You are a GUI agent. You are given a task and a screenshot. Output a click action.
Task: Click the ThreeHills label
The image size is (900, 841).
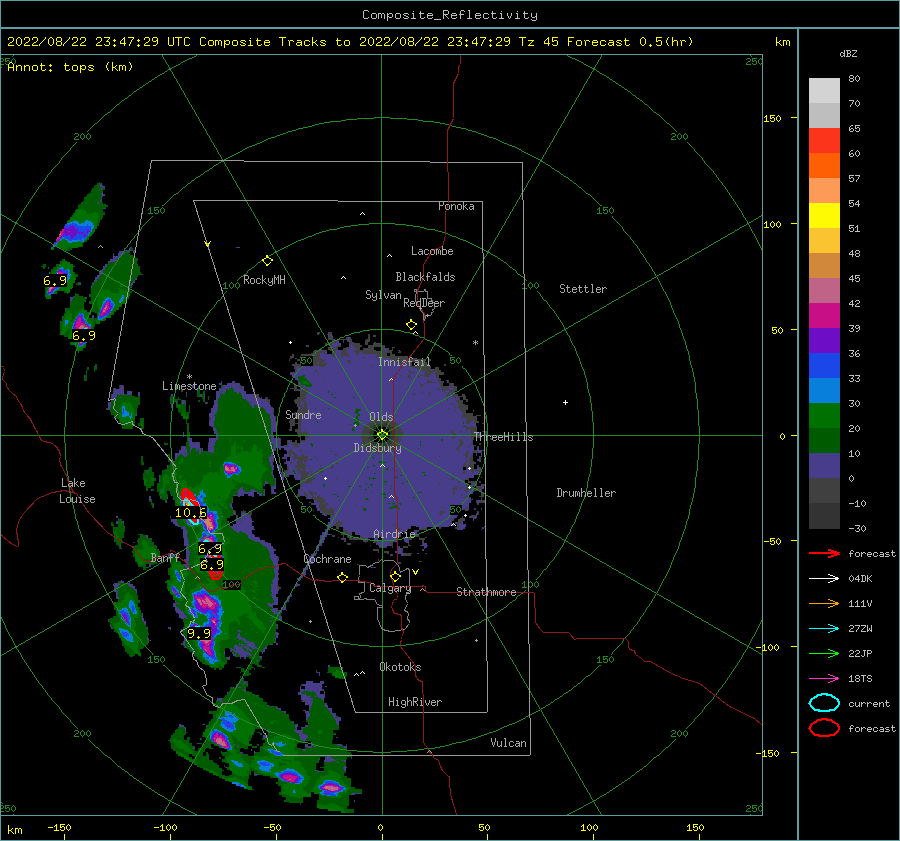[x=503, y=437]
